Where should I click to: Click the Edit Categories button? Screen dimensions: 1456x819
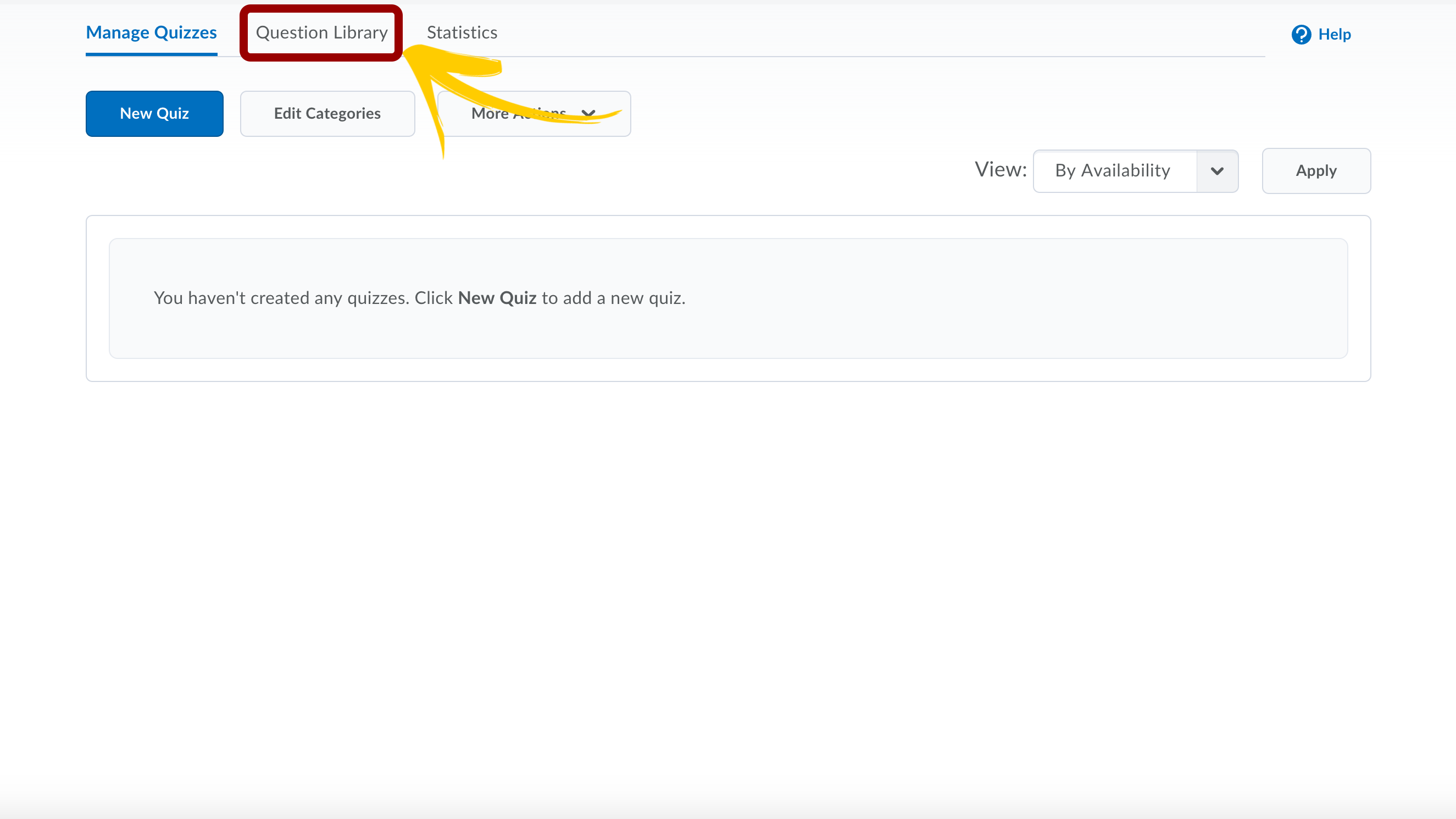click(x=327, y=114)
